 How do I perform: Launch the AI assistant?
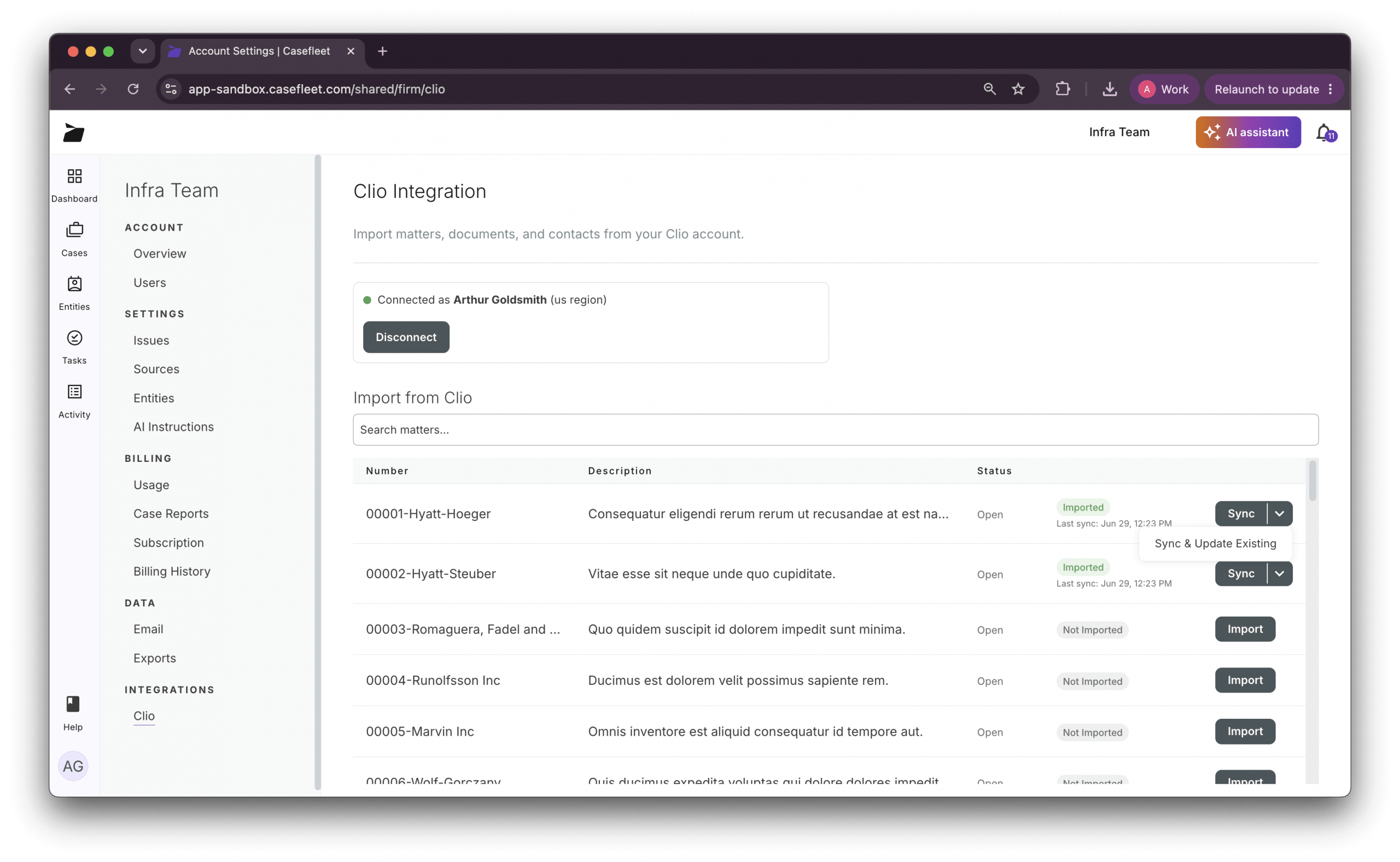(x=1248, y=132)
